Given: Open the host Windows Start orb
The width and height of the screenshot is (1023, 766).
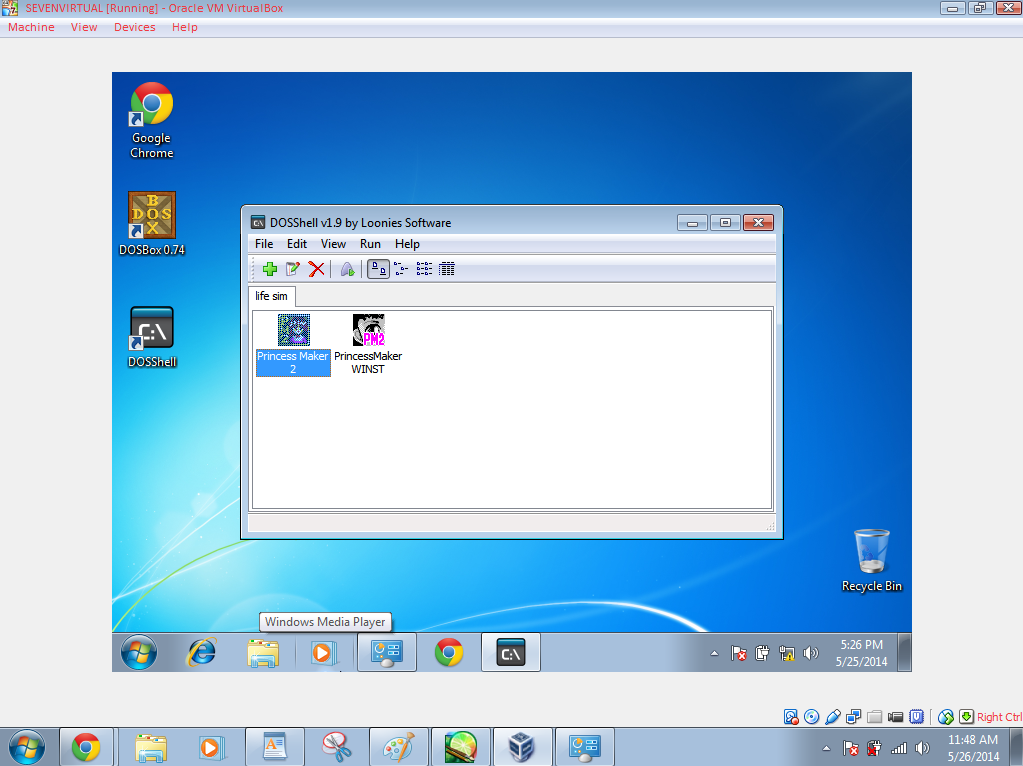Looking at the screenshot, I should 26,747.
